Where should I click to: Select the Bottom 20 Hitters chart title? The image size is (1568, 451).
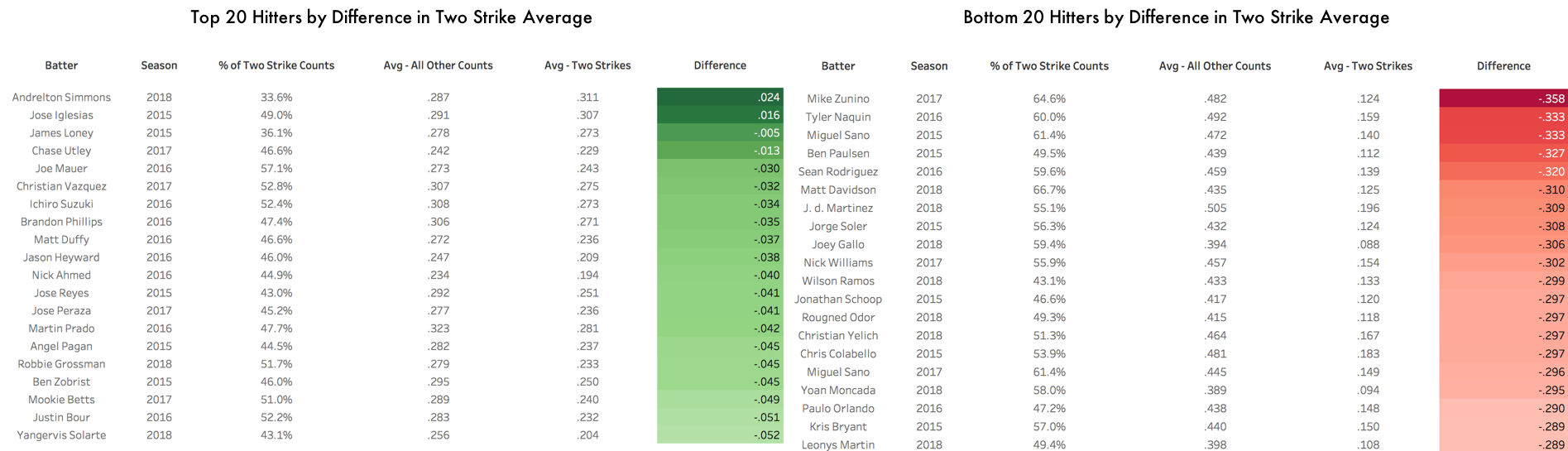[1176, 17]
